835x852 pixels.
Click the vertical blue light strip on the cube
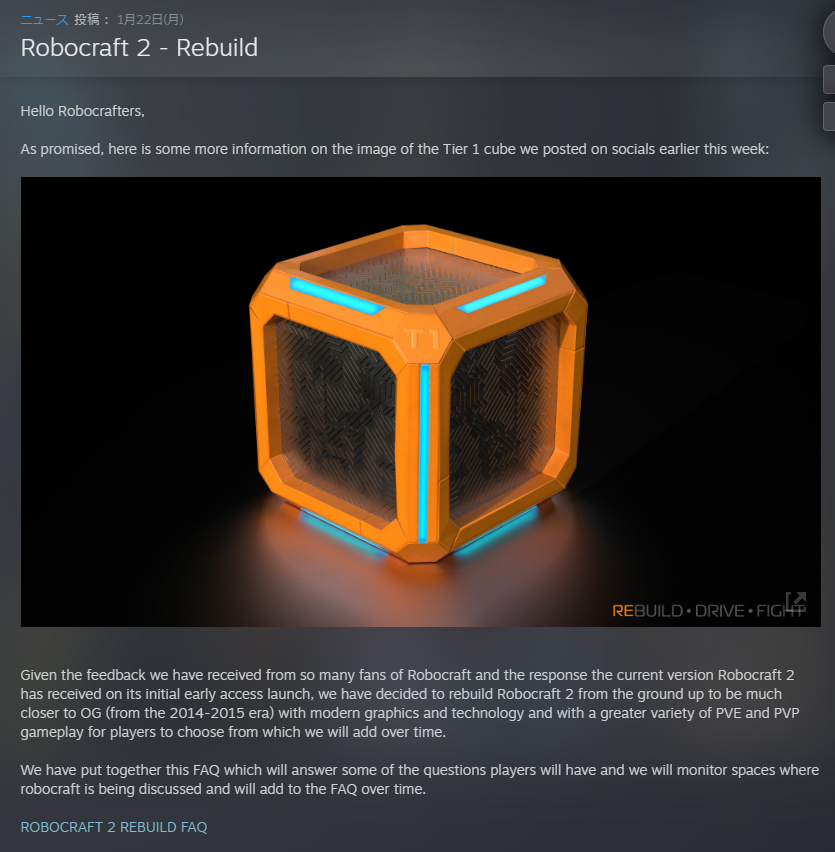[424, 453]
